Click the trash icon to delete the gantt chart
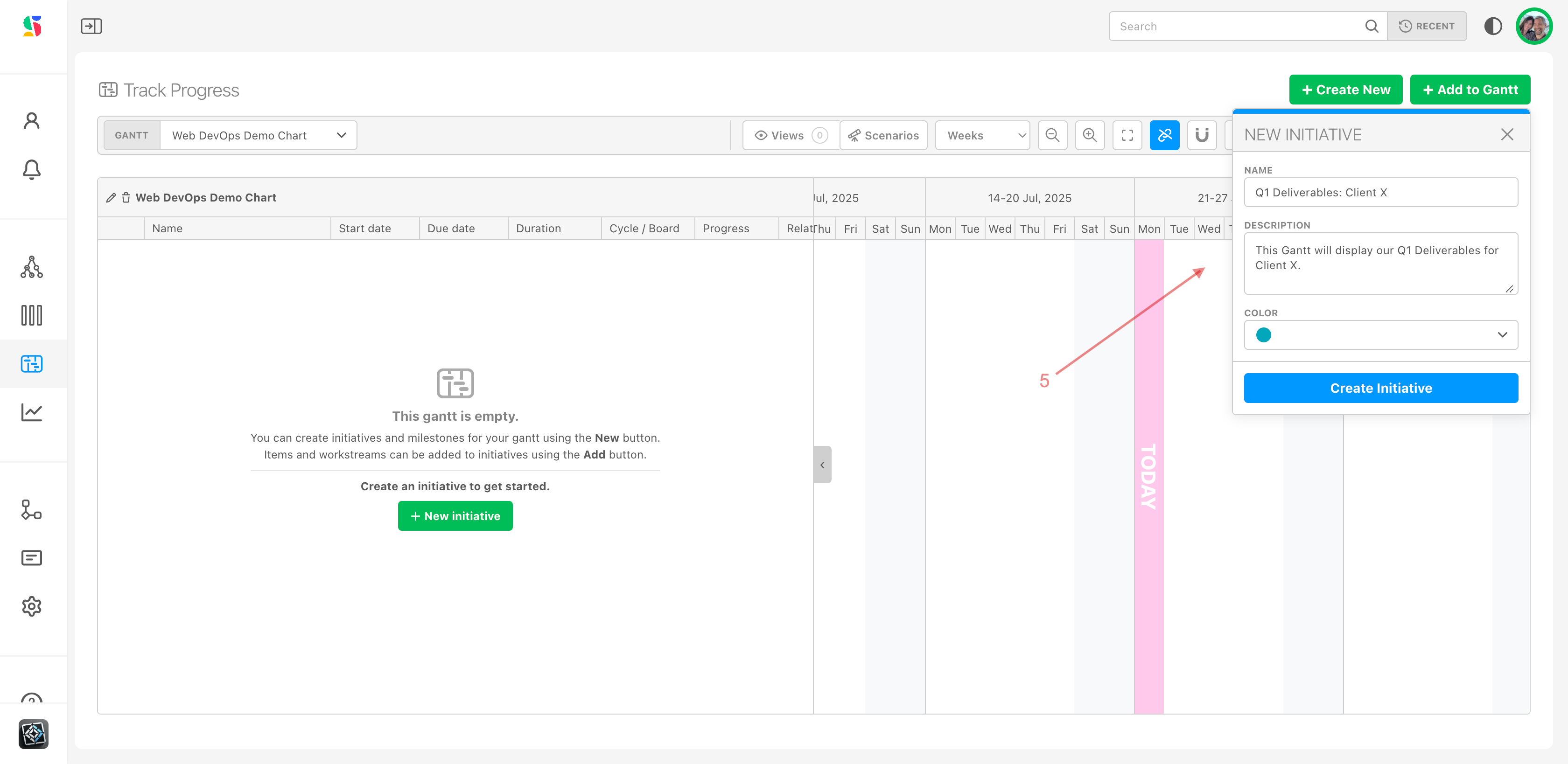This screenshot has width=1568, height=764. [126, 198]
